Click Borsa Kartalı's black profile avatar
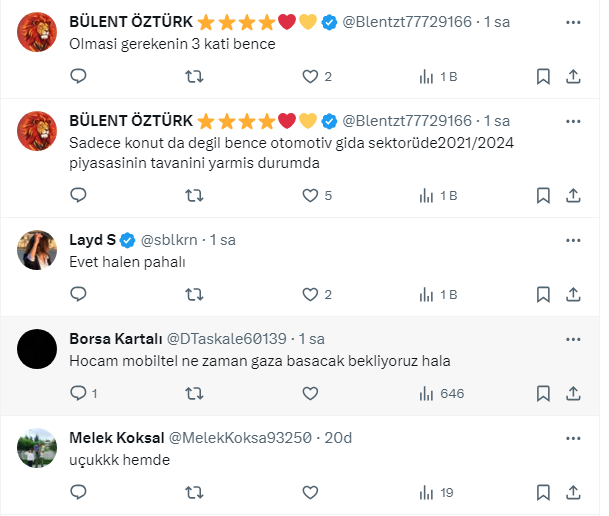The image size is (609, 516). point(37,349)
